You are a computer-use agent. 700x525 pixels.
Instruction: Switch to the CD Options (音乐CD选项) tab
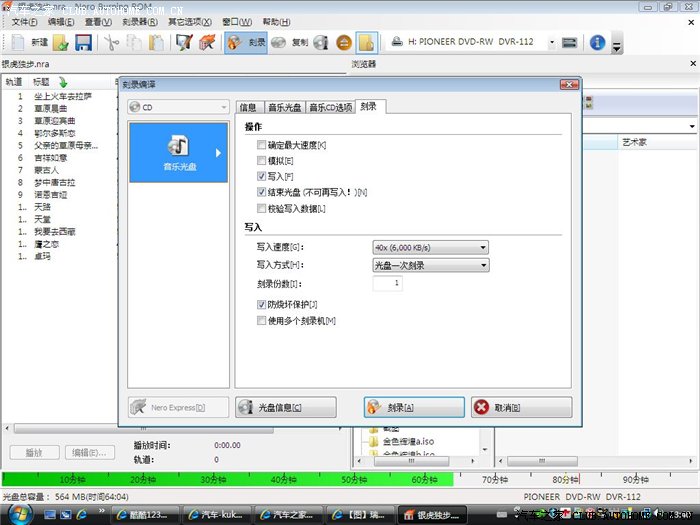(330, 107)
